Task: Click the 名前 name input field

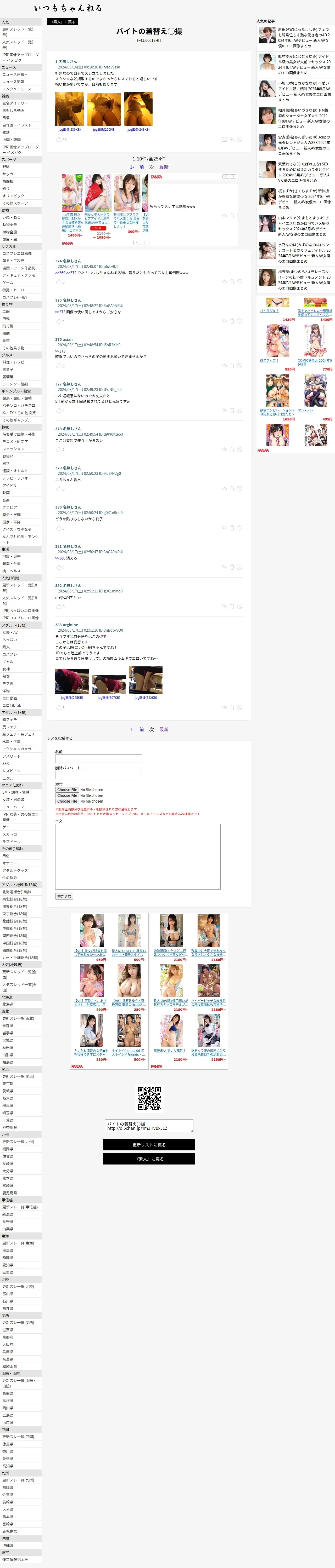Action: (99, 759)
